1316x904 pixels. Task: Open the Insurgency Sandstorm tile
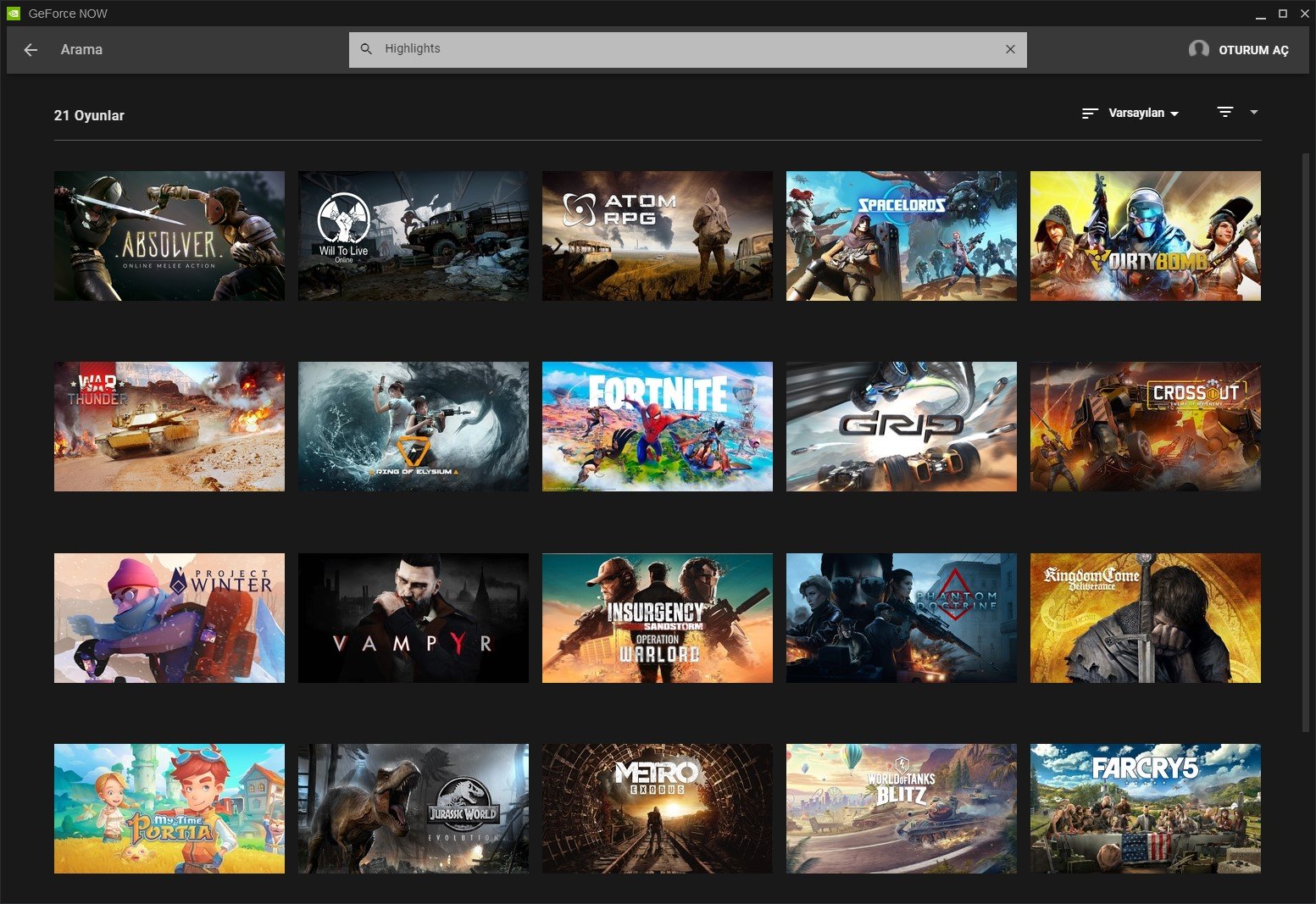click(x=658, y=618)
